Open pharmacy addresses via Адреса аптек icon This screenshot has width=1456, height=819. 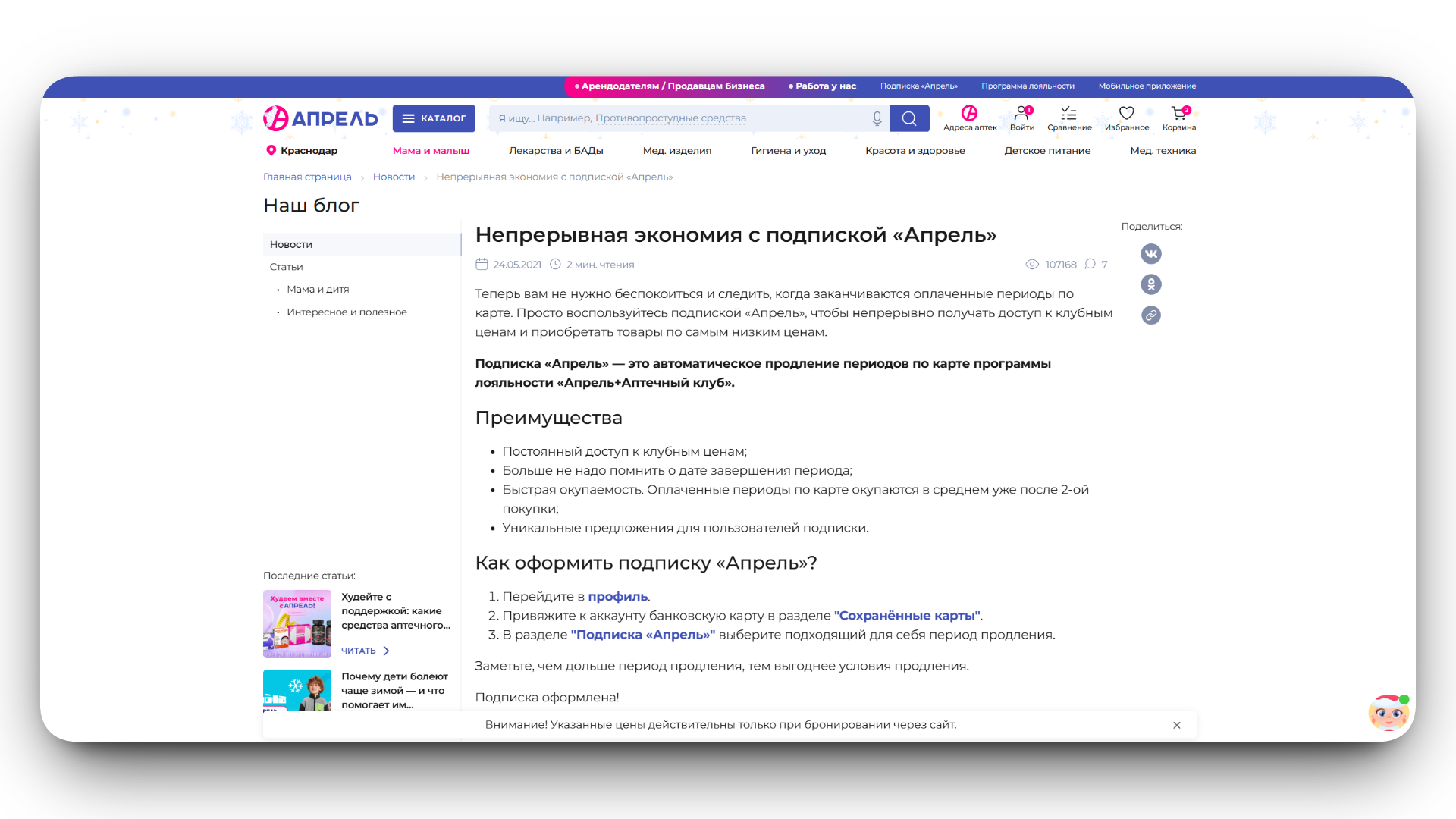[971, 118]
